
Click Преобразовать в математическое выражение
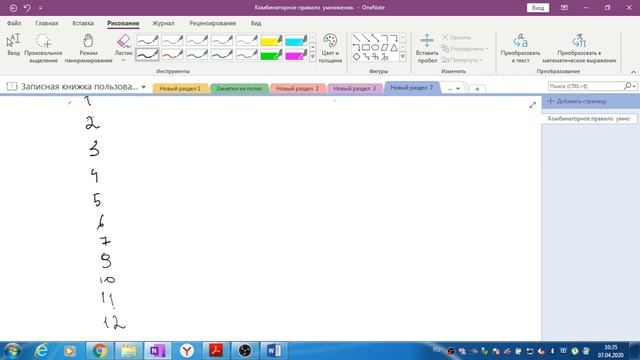coord(579,48)
